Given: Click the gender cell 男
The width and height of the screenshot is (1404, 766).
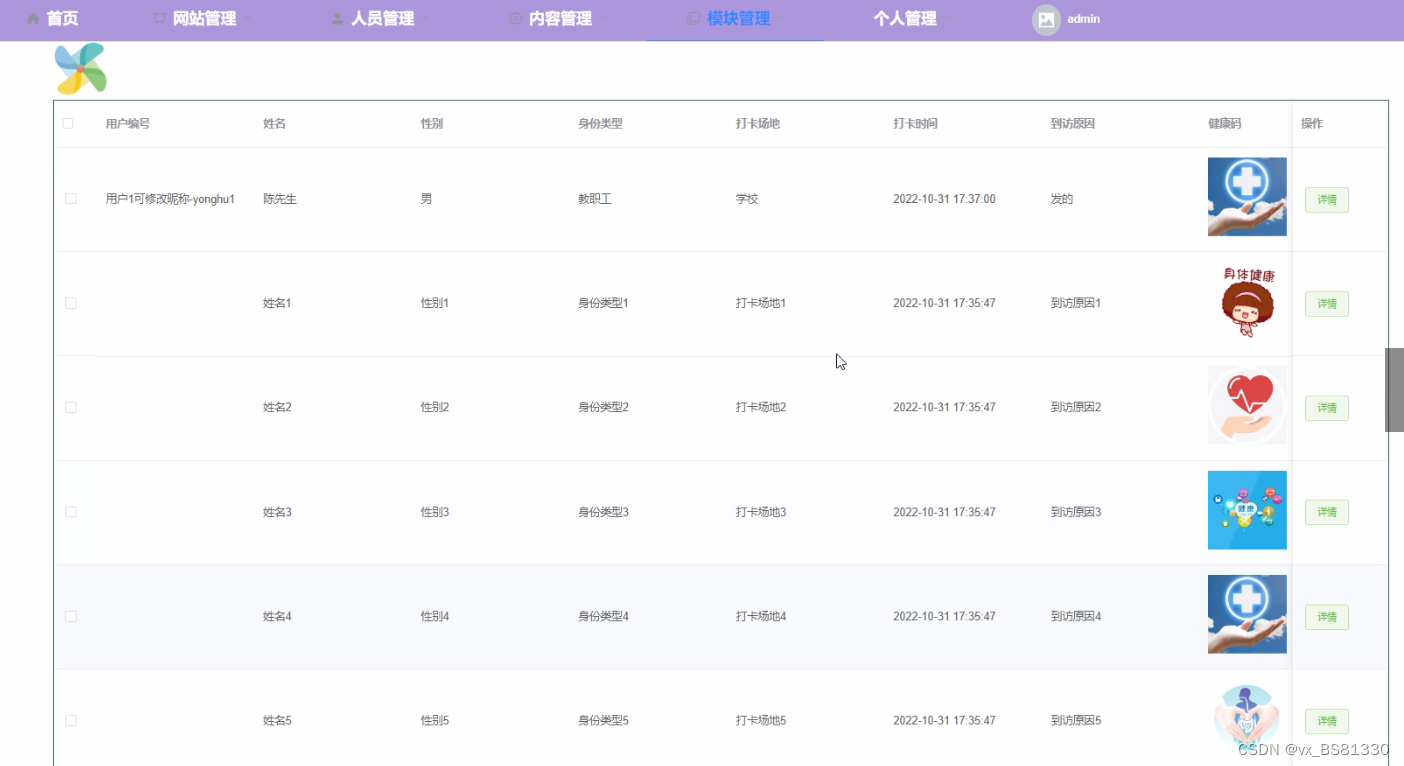Looking at the screenshot, I should coord(427,199).
